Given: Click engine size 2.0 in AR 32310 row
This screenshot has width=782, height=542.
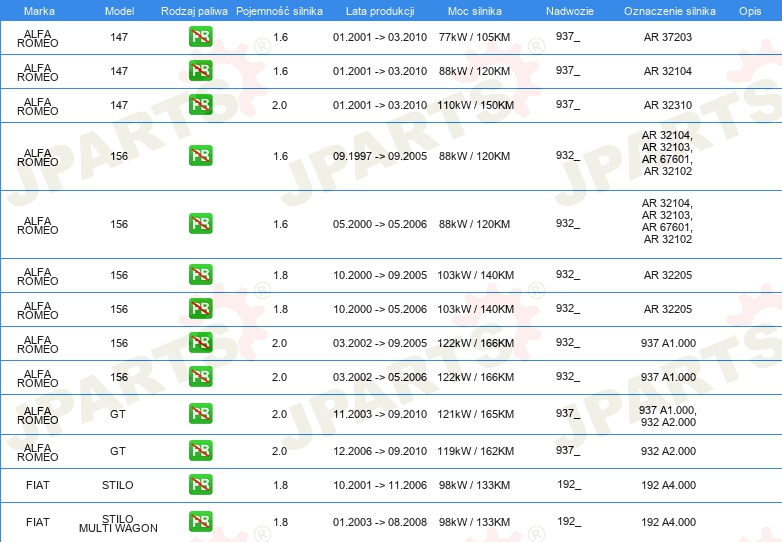Looking at the screenshot, I should (279, 105).
